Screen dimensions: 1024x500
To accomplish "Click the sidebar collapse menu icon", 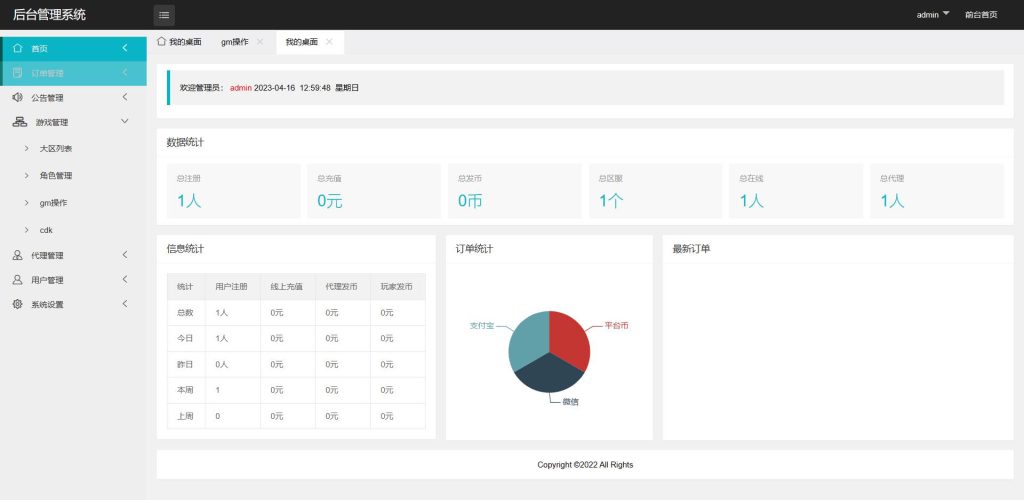I will click(164, 15).
